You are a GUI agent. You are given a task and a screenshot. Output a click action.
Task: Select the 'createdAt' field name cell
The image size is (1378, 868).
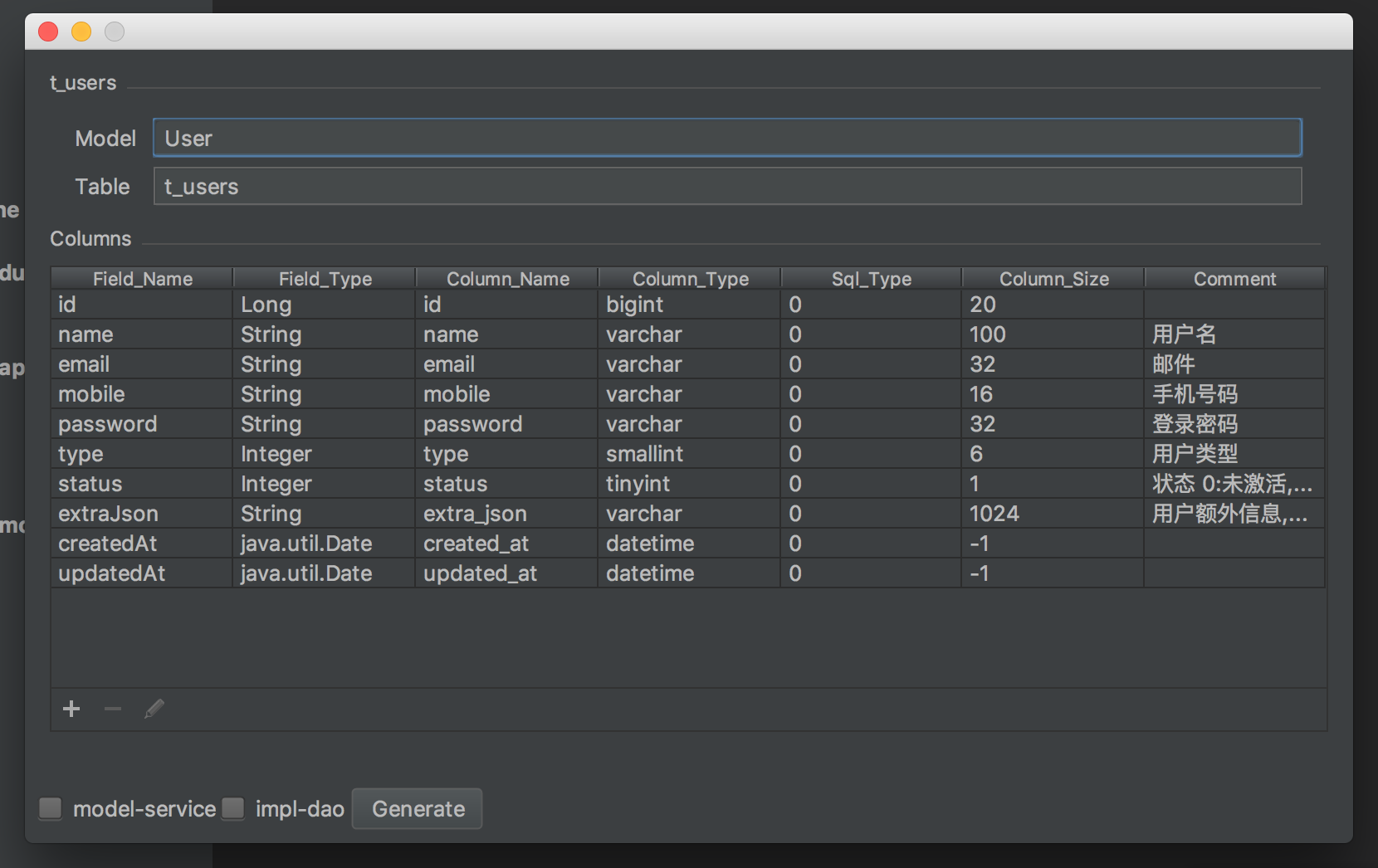tap(142, 544)
